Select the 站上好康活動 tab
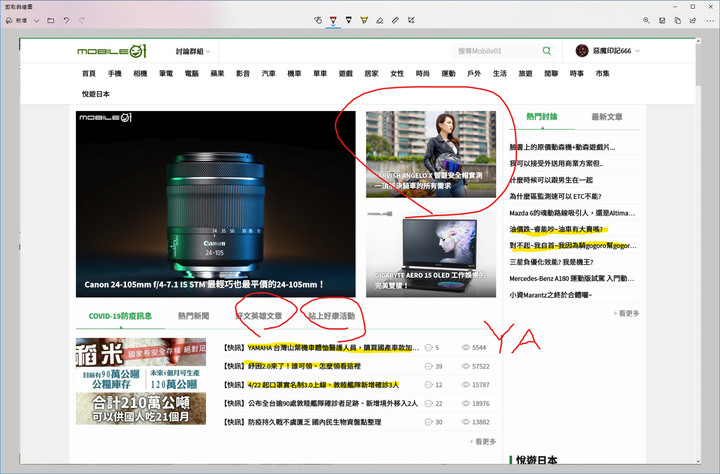This screenshot has width=720, height=474. pos(332,316)
